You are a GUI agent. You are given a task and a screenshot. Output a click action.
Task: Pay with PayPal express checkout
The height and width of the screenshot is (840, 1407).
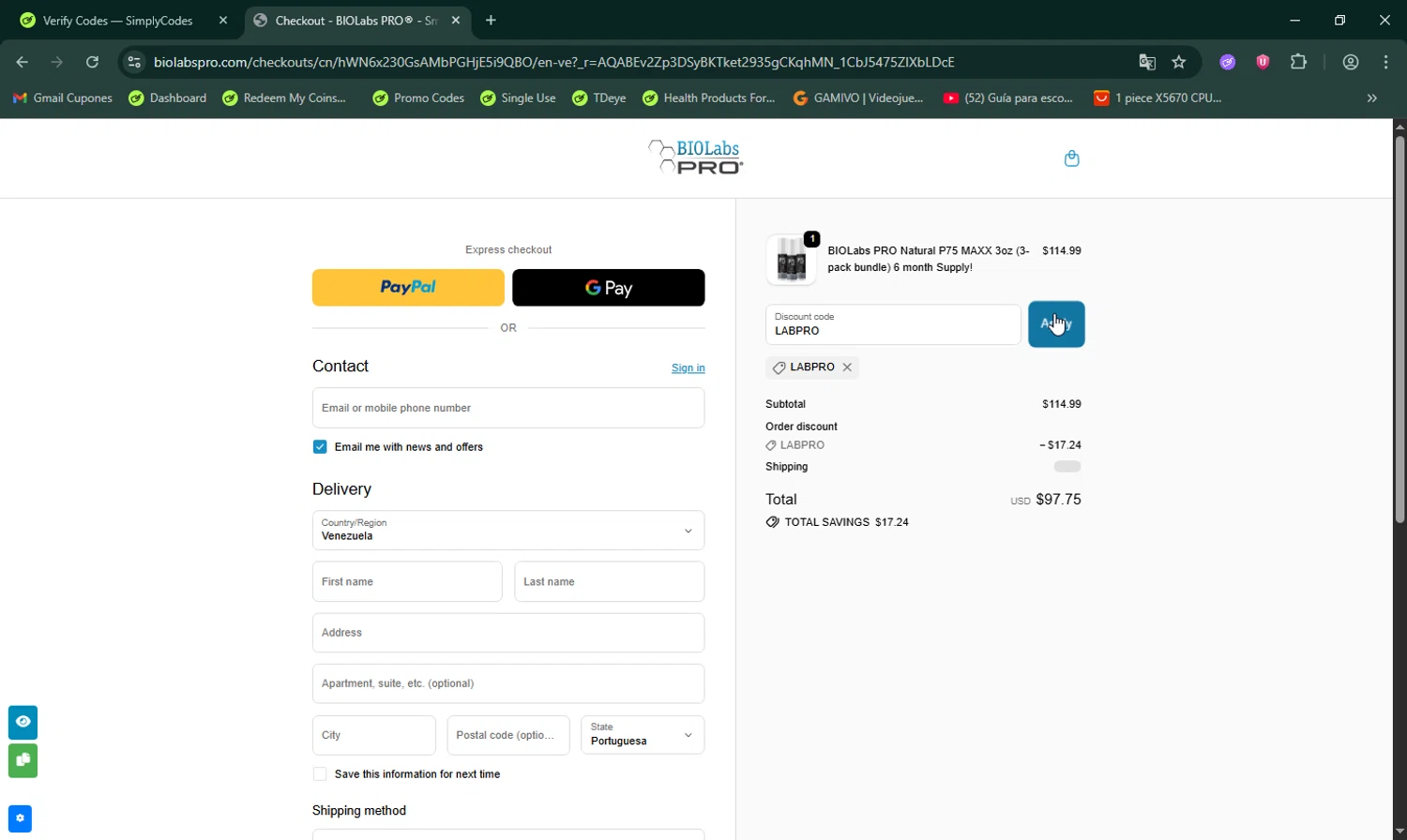pyautogui.click(x=408, y=288)
